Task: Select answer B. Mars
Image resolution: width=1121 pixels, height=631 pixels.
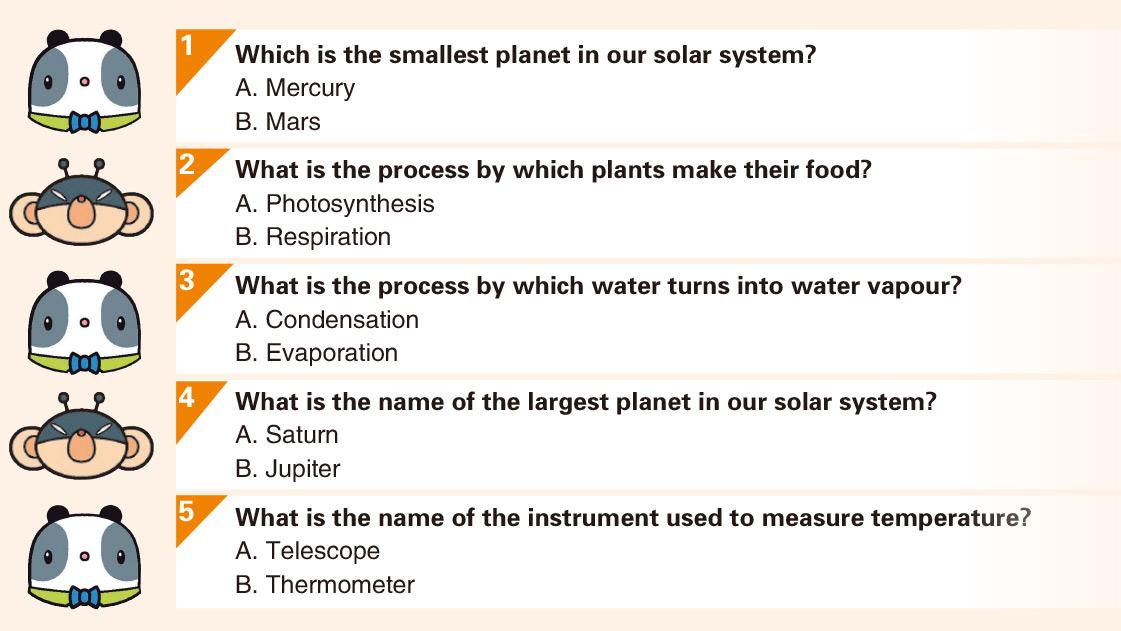Action: (x=277, y=122)
